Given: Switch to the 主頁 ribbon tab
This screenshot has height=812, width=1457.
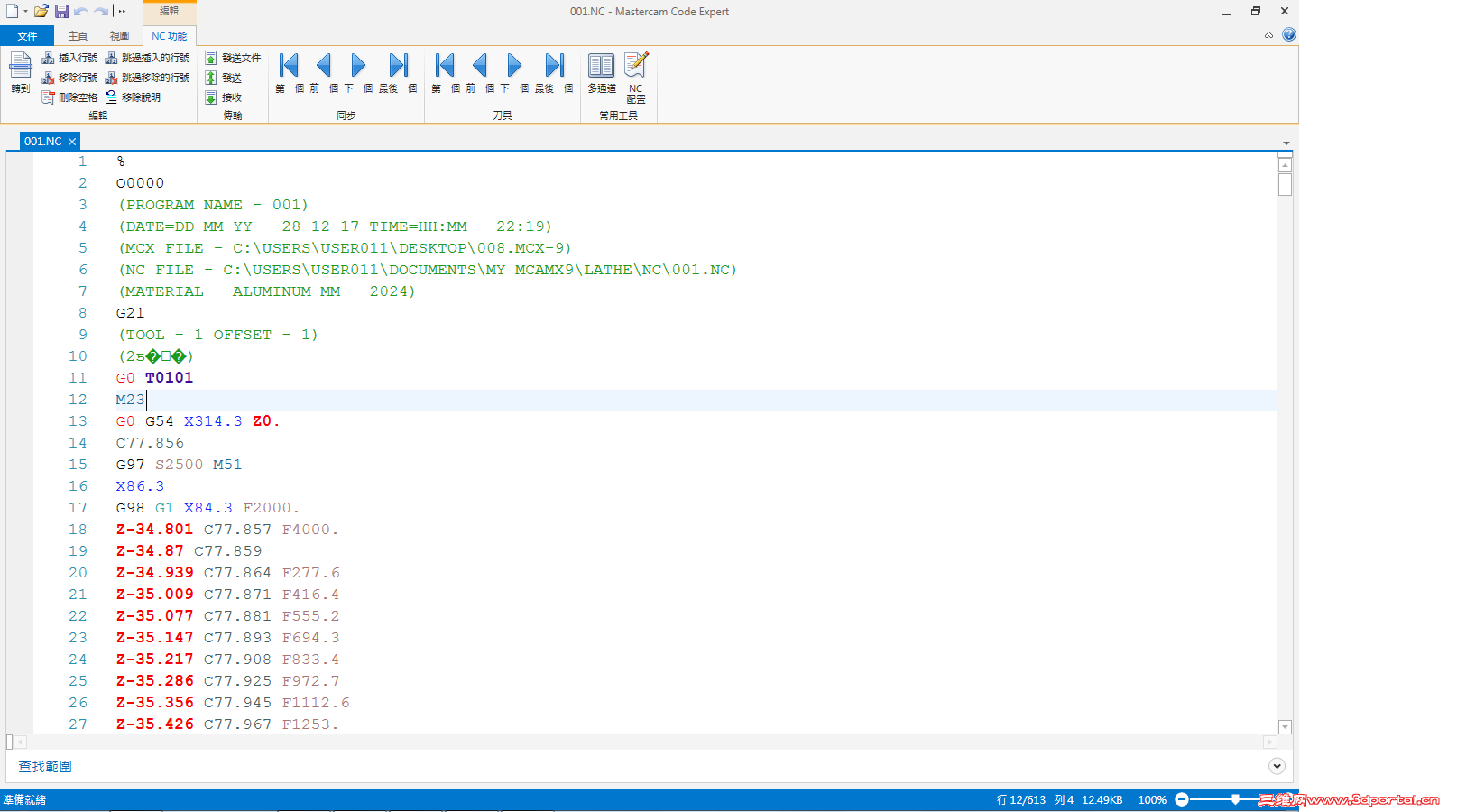Looking at the screenshot, I should point(78,36).
